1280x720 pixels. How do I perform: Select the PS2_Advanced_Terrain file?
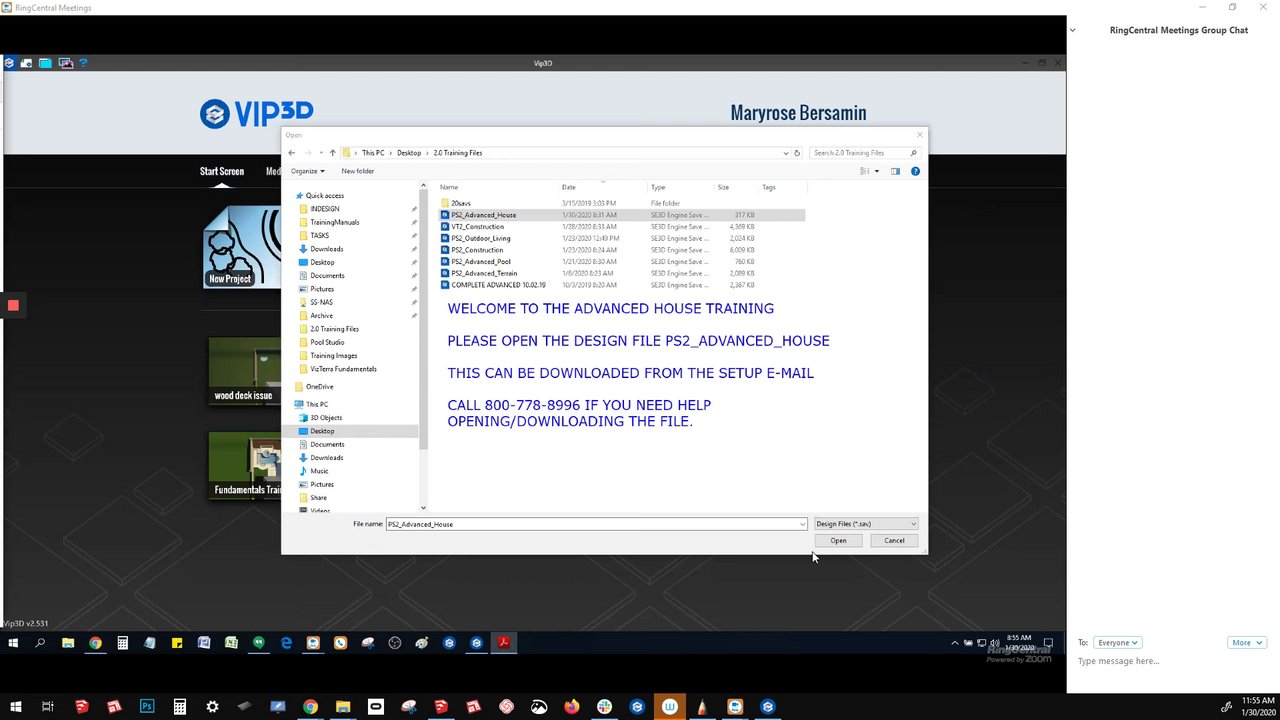[484, 273]
